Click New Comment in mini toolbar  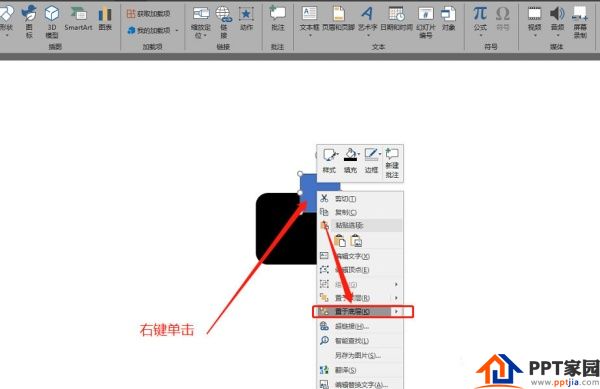click(392, 163)
